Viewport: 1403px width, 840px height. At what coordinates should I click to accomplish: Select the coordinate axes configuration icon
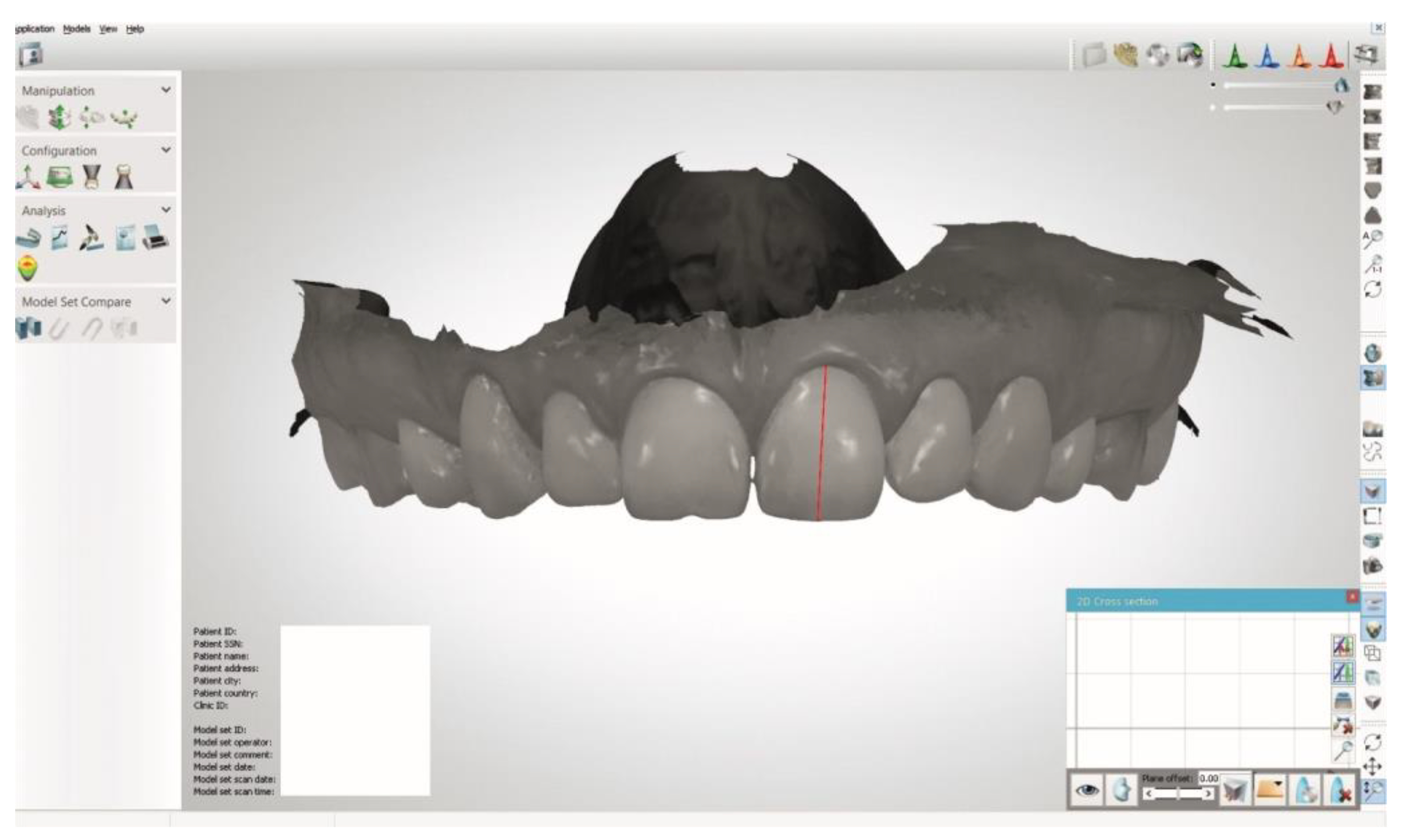tap(28, 178)
